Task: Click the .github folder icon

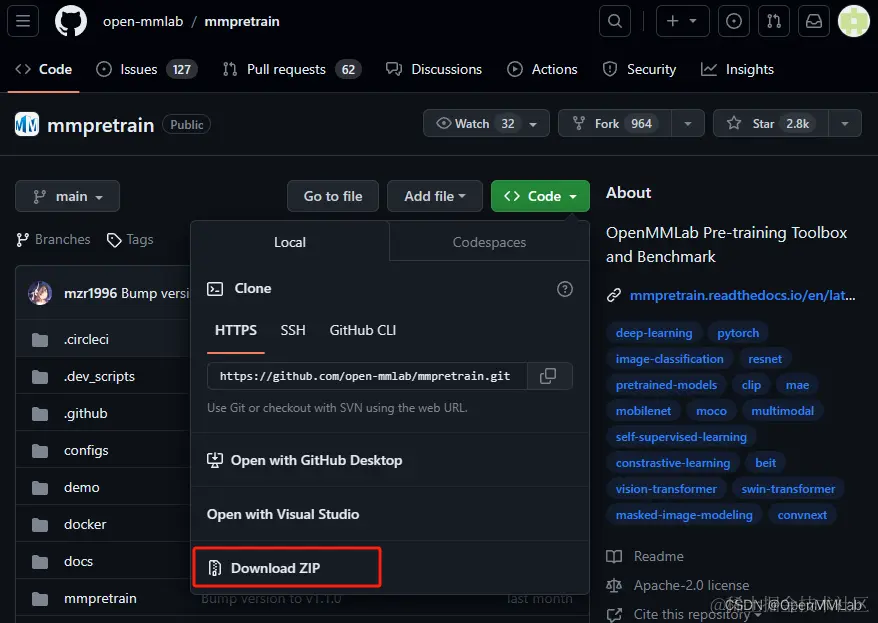Action: tap(40, 414)
